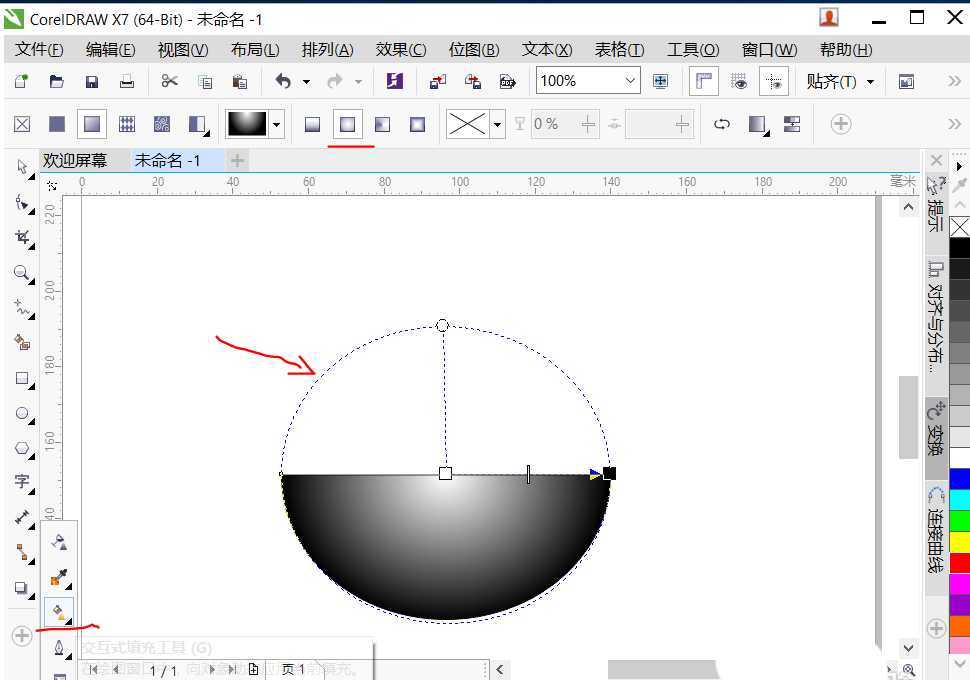Select uniform fill on property bar
The image size is (970, 680).
(57, 123)
